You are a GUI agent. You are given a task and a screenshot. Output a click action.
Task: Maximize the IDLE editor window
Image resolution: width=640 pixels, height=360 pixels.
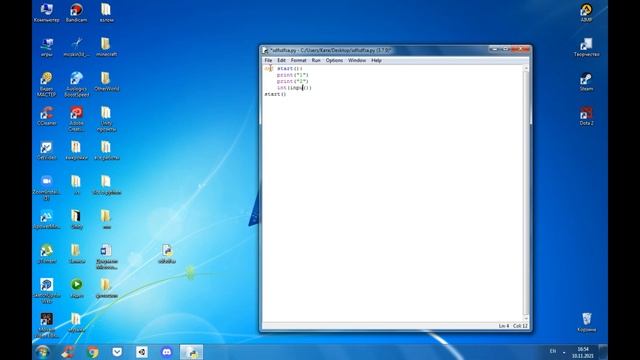505,49
